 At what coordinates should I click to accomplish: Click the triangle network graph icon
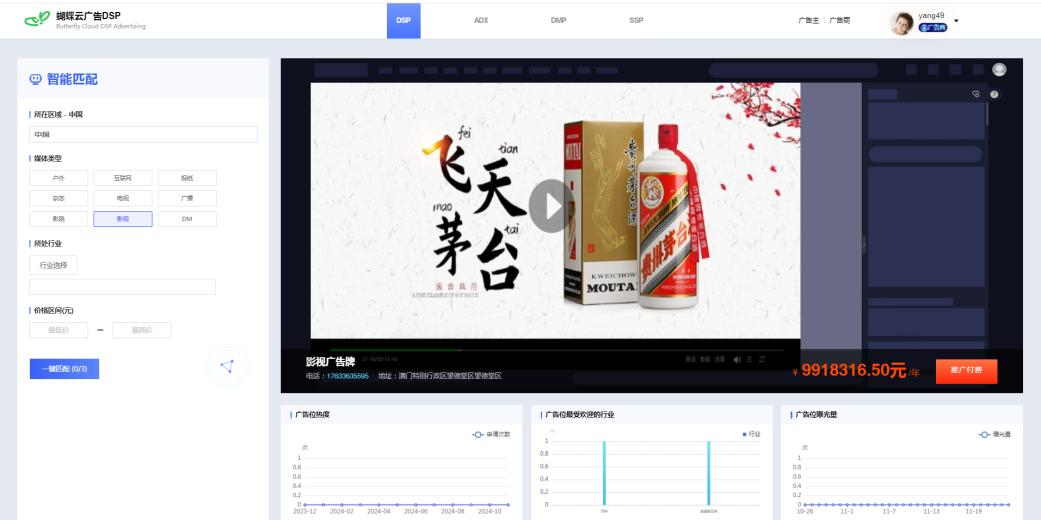[227, 367]
